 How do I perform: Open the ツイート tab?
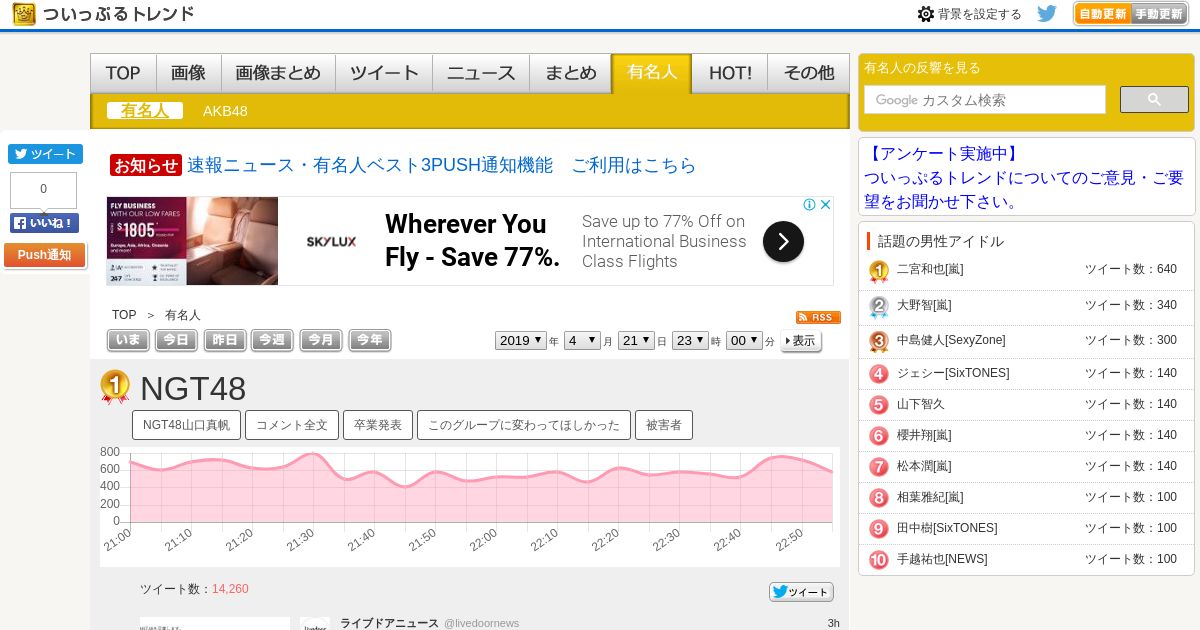tap(384, 73)
